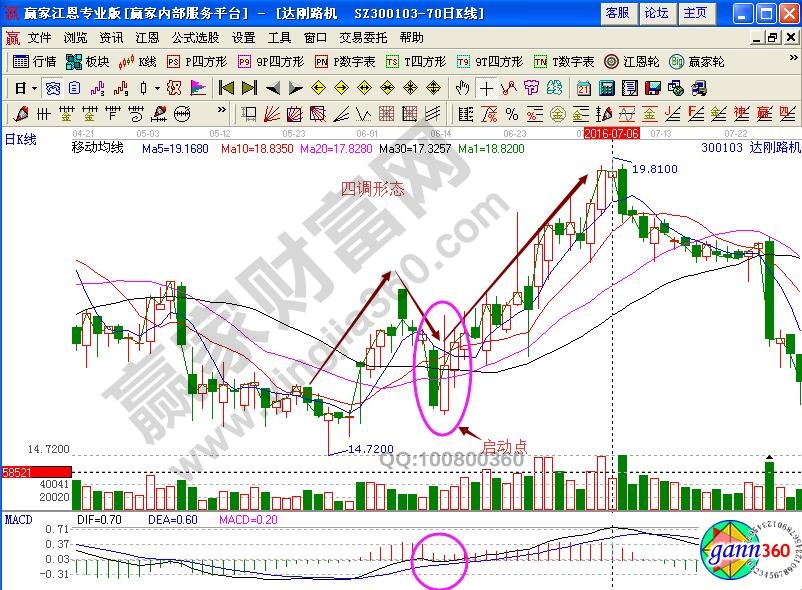
Task: Click the 板块 sector toolbar button
Action: click(88, 62)
